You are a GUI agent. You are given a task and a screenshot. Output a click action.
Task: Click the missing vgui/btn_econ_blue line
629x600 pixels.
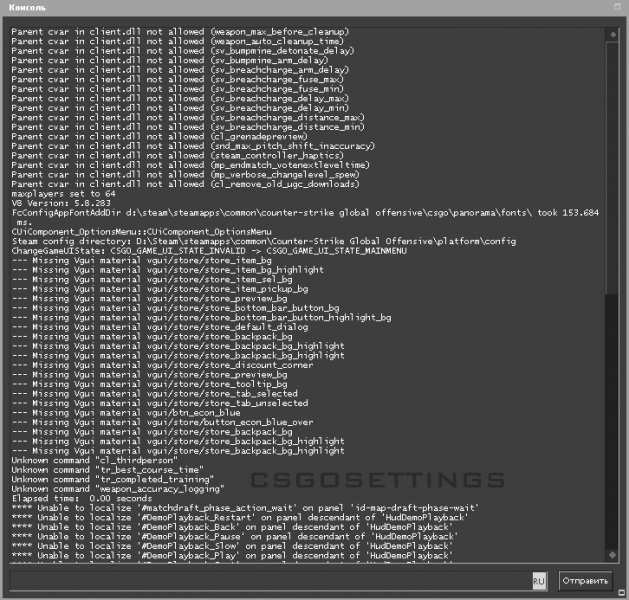point(126,413)
